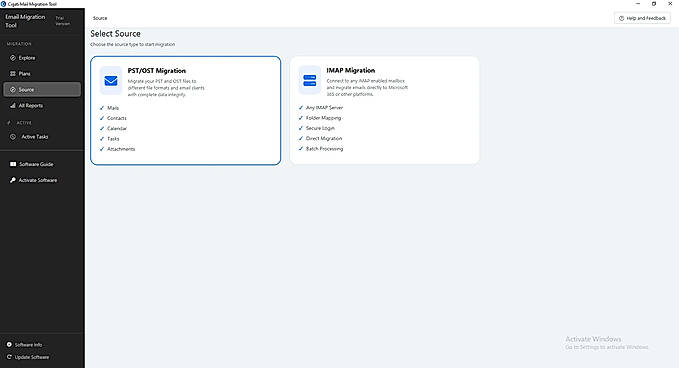Open Plans in the sidebar

[42, 74]
